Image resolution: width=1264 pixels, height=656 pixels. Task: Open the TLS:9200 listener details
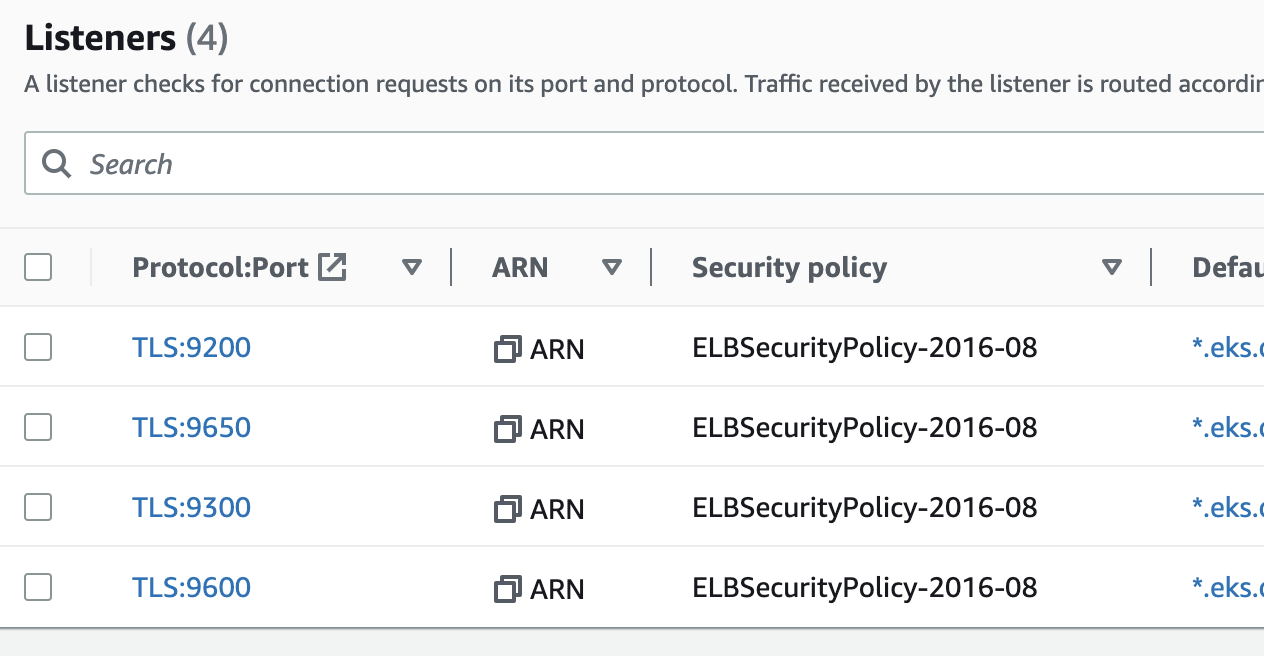tap(191, 346)
